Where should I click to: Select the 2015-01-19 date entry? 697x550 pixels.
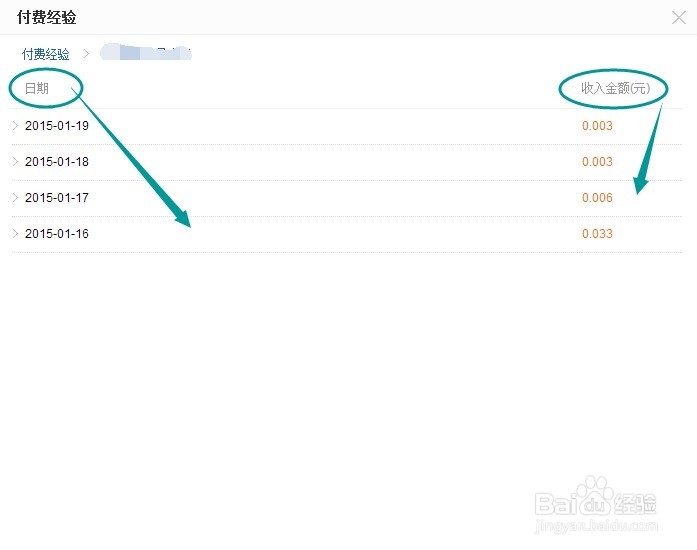[57, 126]
